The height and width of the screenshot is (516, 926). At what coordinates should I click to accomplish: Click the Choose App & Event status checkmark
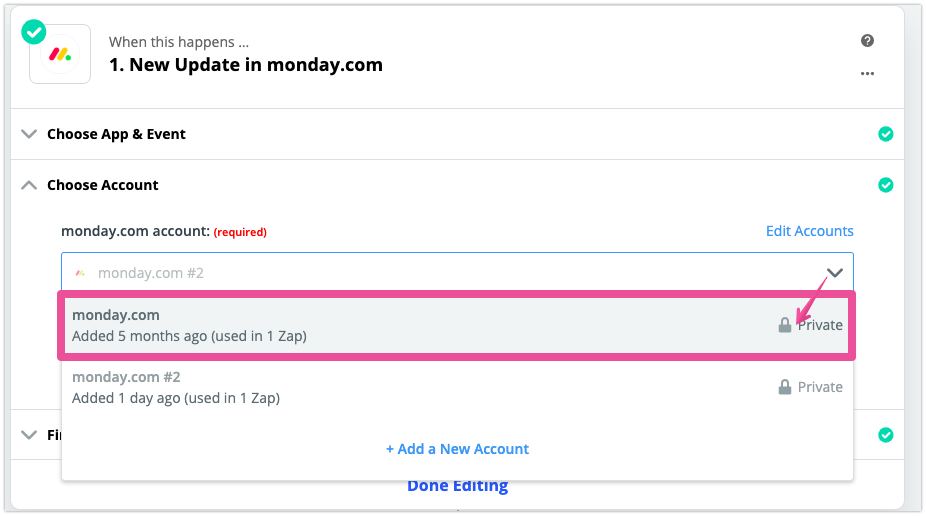point(885,134)
